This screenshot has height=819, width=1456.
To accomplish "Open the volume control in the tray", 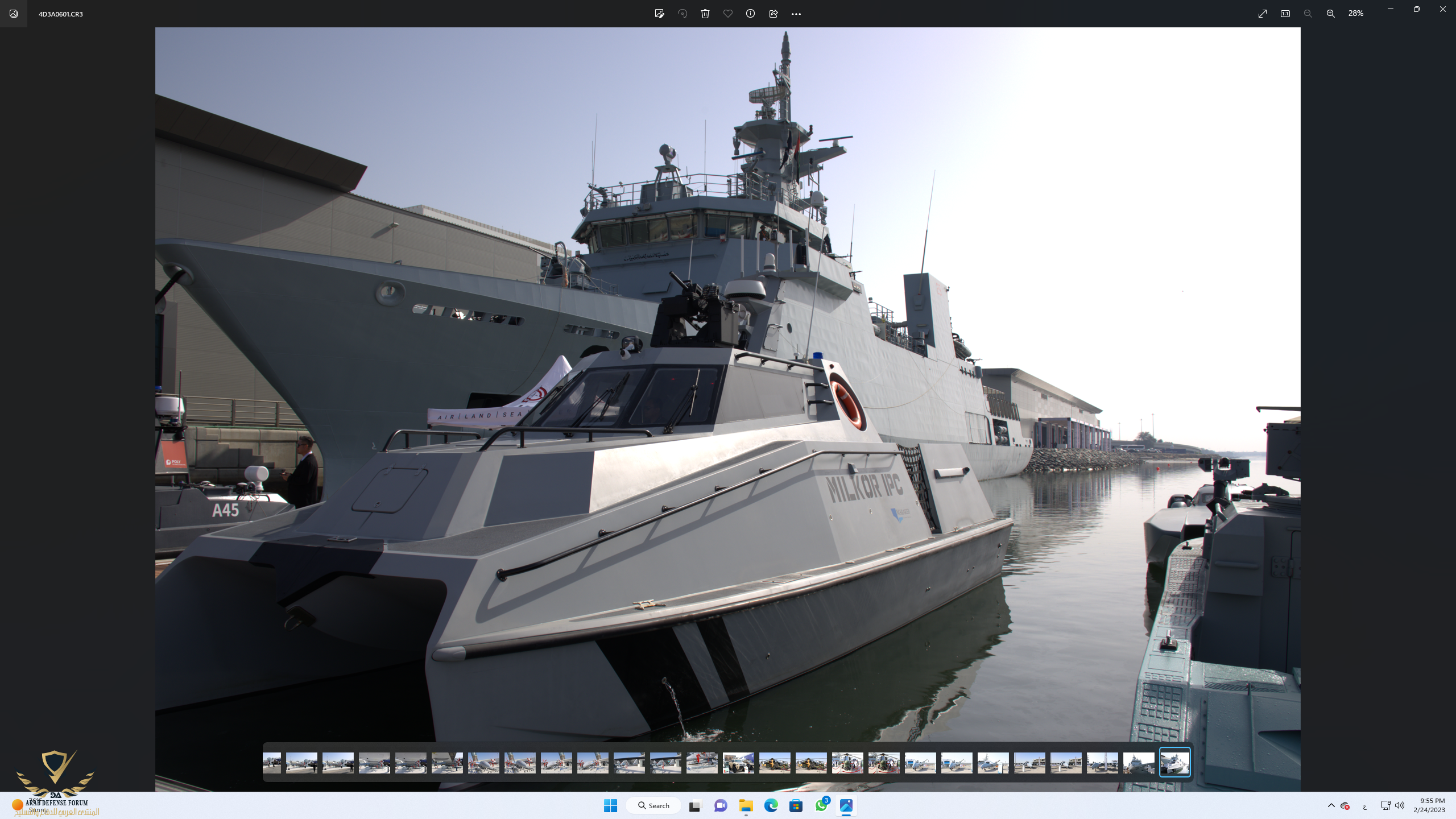I will (1400, 805).
